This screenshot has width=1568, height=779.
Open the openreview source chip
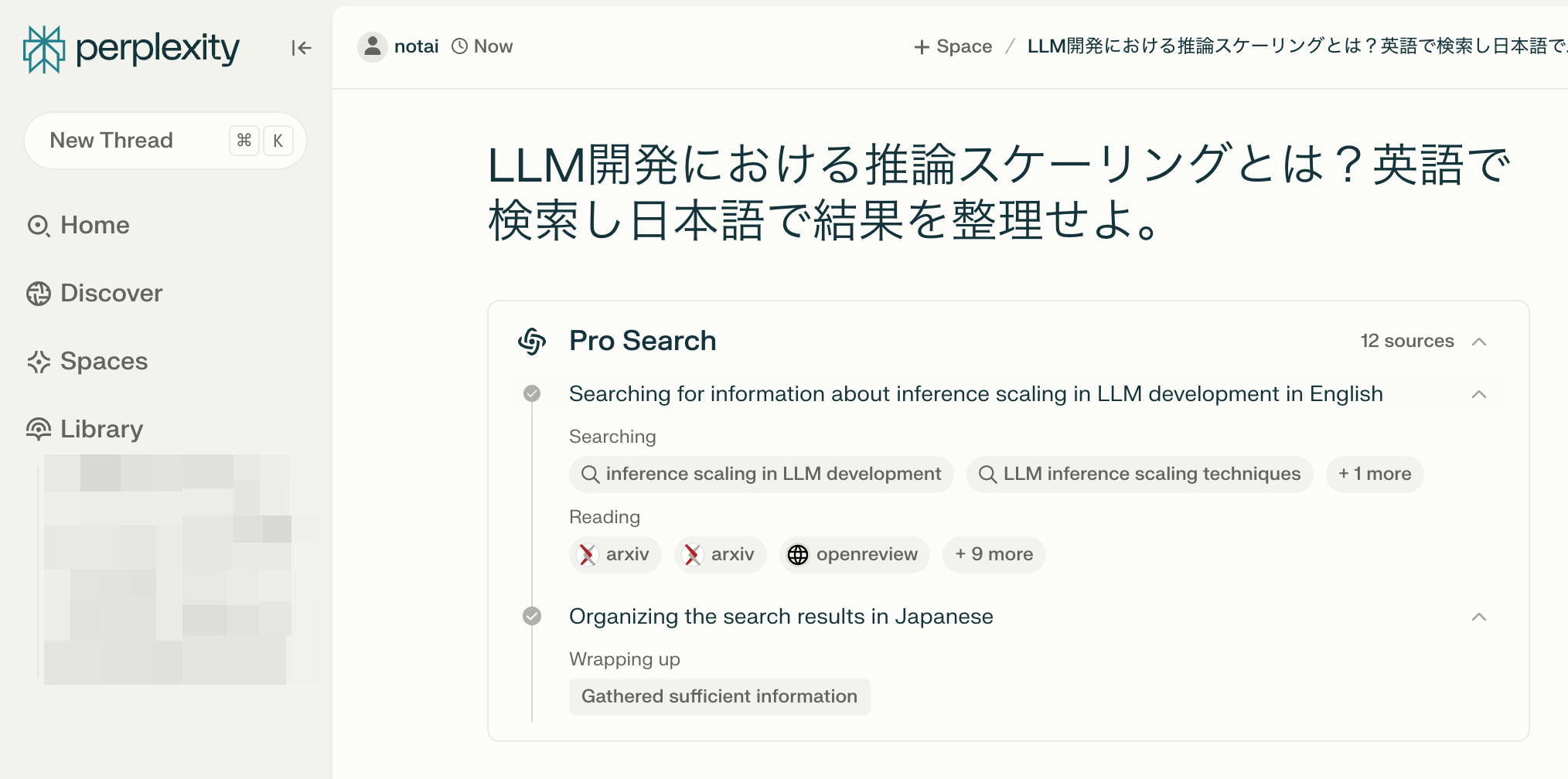(854, 554)
